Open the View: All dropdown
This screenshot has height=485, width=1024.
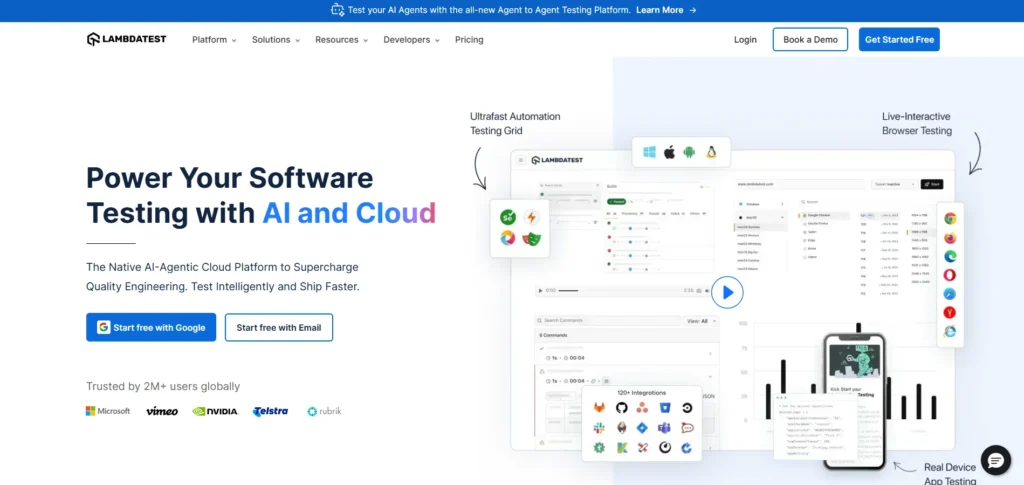pos(701,321)
